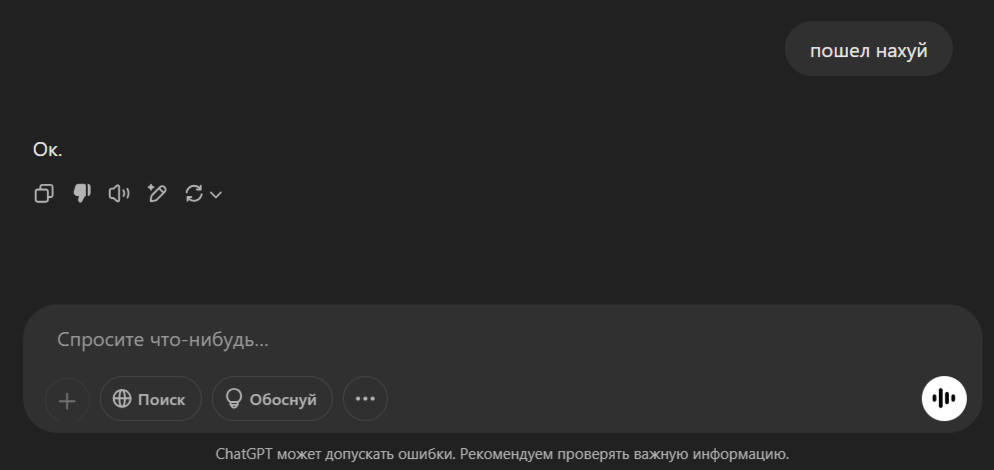
Task: Click the globe icon inside Поиск button
Action: [122, 398]
